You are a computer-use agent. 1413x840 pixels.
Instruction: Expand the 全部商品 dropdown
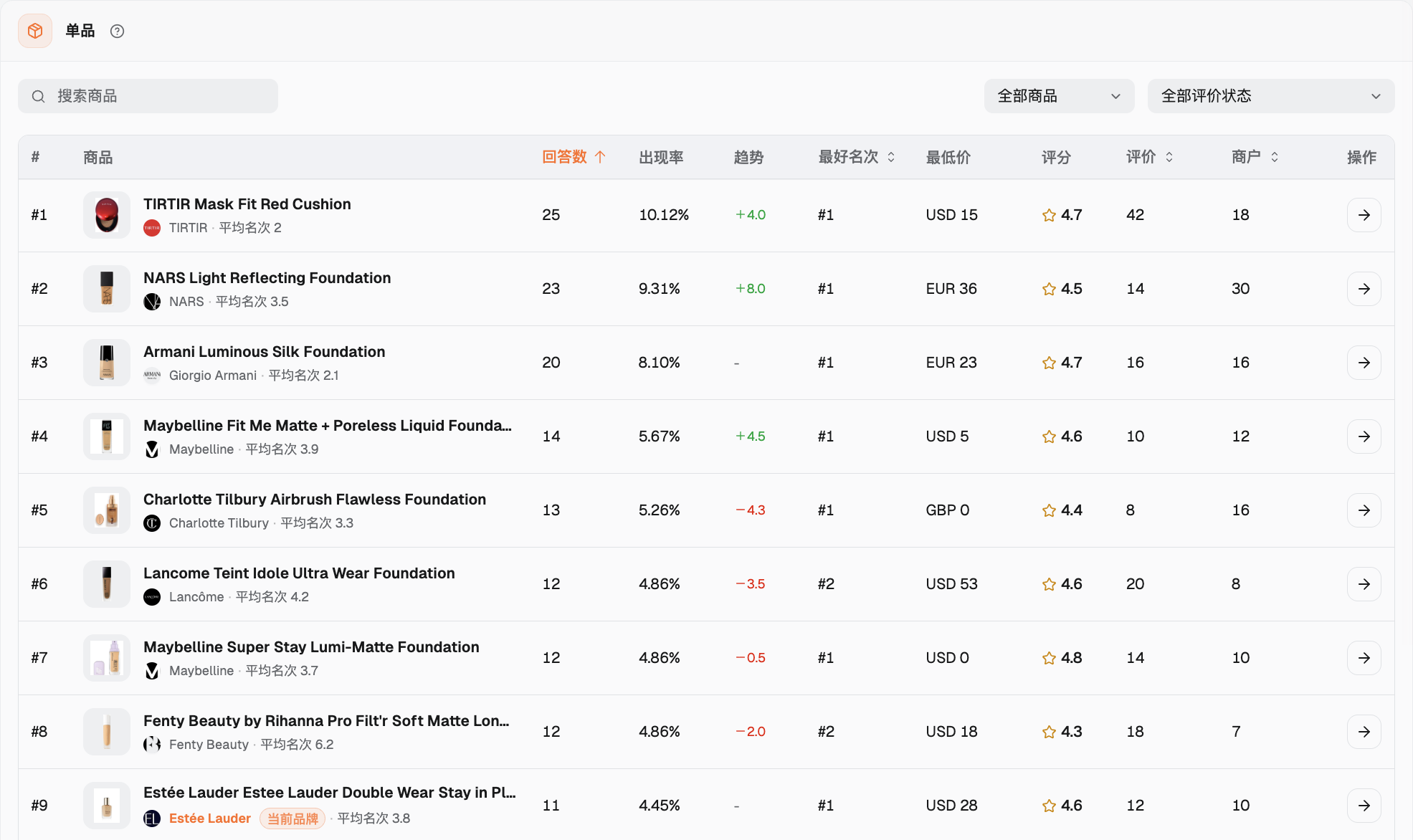click(x=1059, y=96)
